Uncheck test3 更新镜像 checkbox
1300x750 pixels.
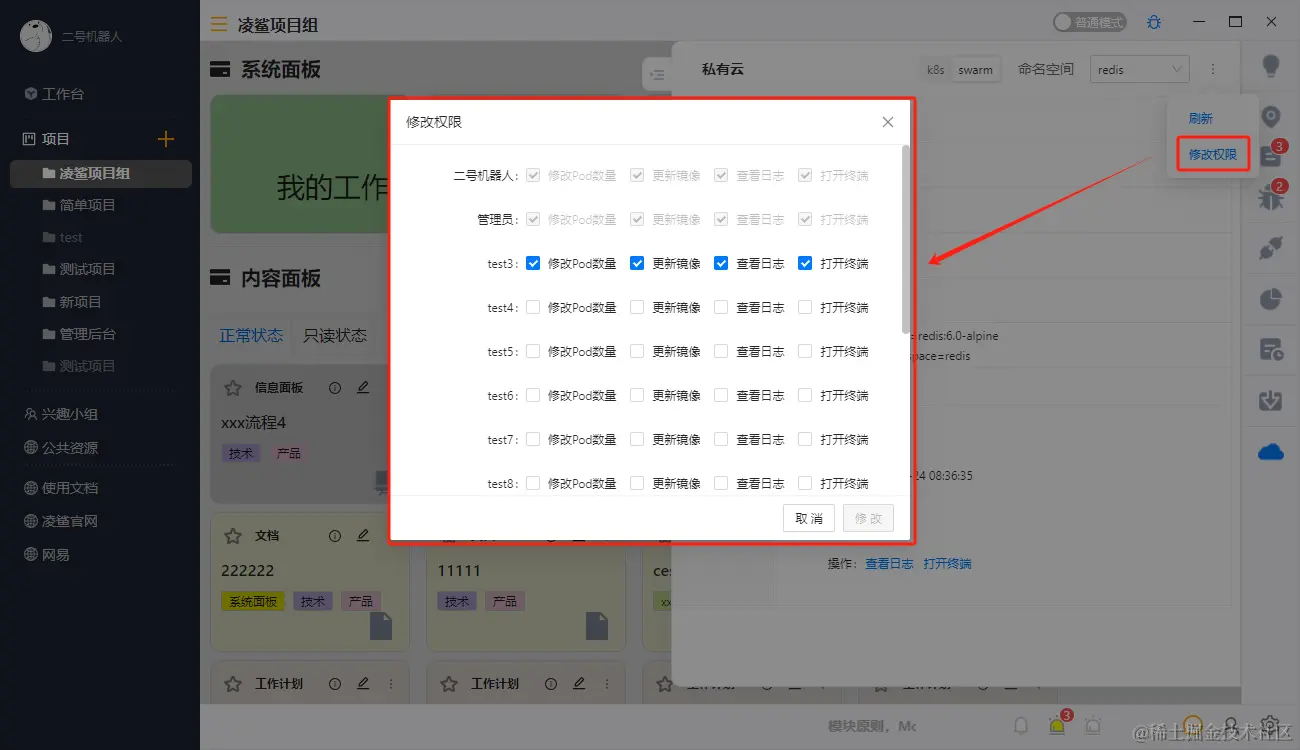click(x=637, y=263)
